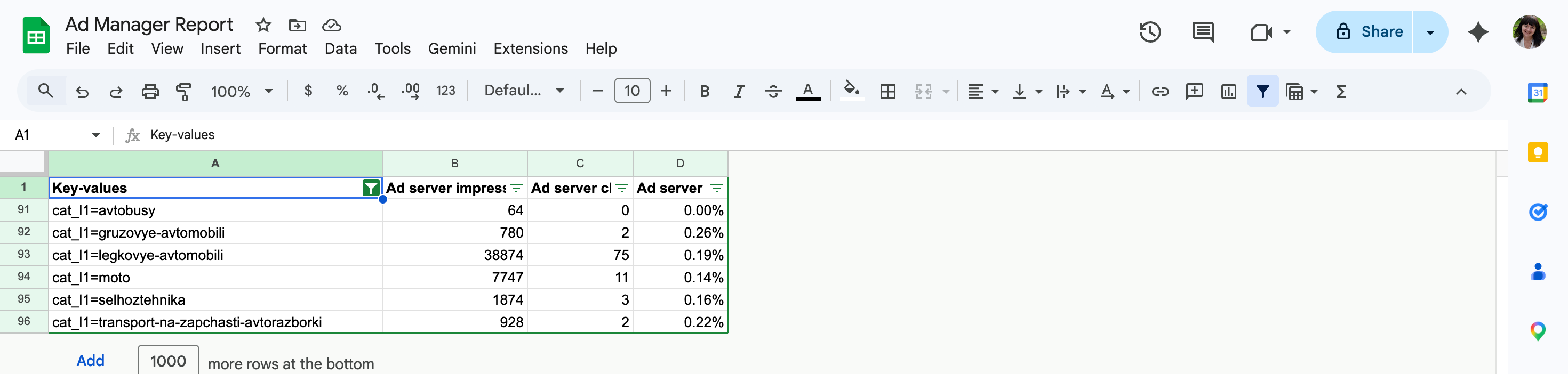
Task: Click the font size input field
Action: (x=632, y=92)
